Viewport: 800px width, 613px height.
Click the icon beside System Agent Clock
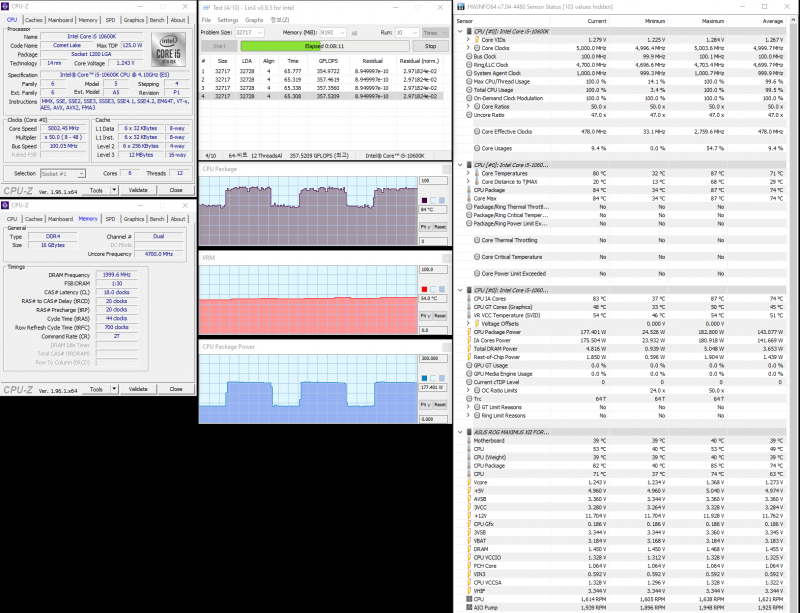point(469,73)
